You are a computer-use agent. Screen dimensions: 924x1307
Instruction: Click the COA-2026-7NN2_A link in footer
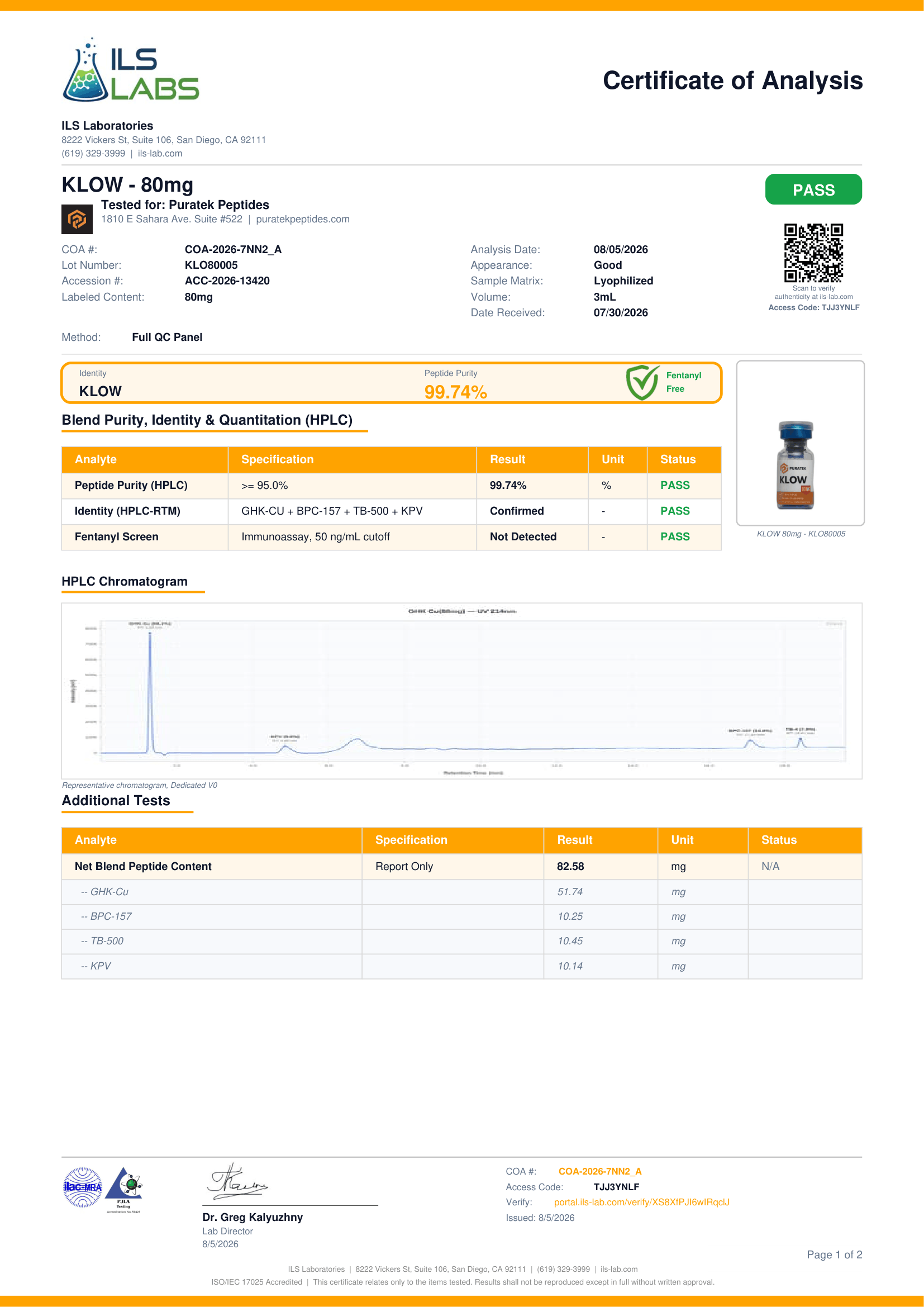599,1172
